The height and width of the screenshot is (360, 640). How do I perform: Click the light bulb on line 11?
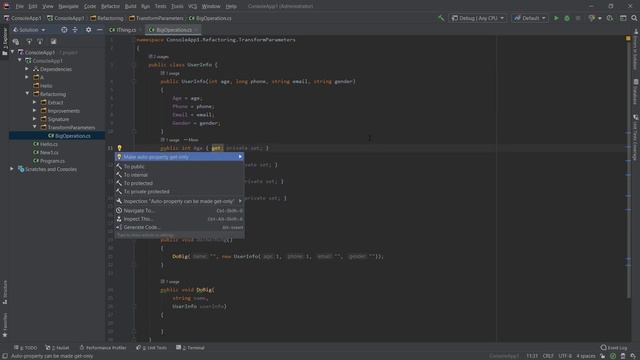tap(119, 148)
